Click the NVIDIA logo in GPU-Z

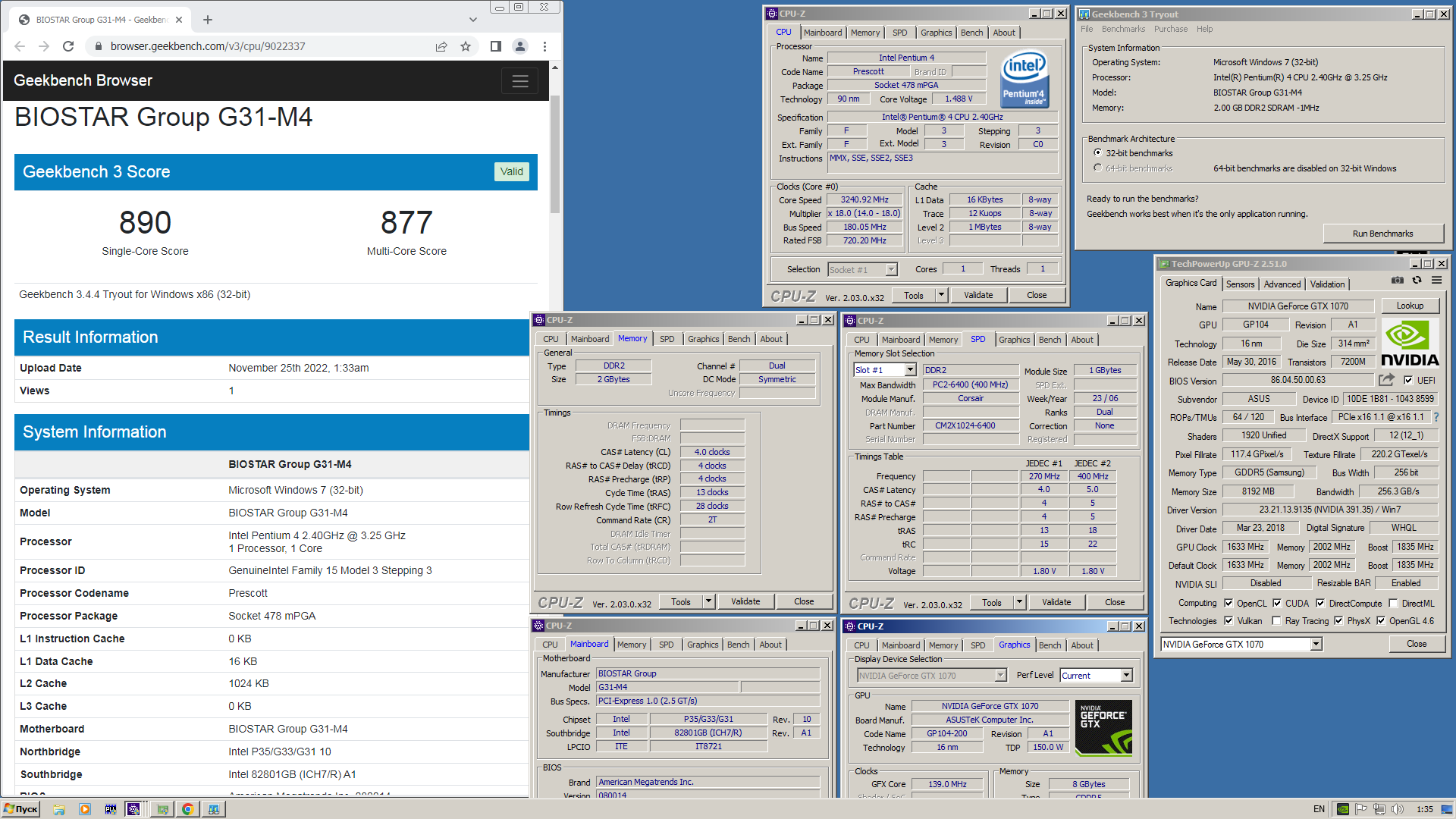1410,343
